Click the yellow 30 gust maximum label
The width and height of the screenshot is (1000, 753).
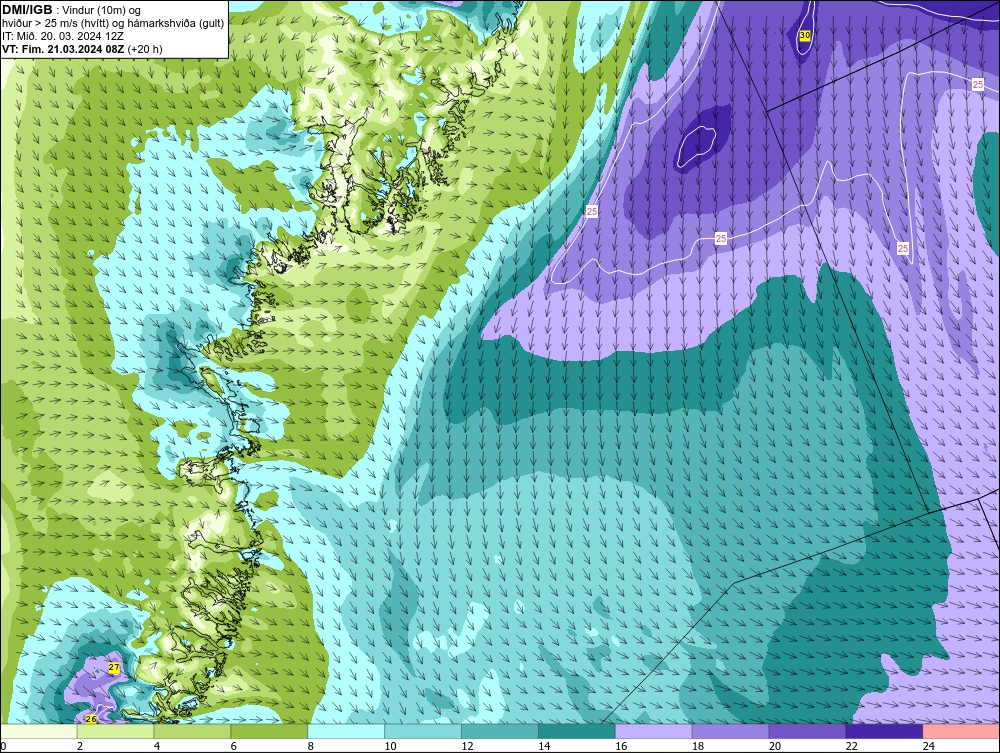(805, 35)
